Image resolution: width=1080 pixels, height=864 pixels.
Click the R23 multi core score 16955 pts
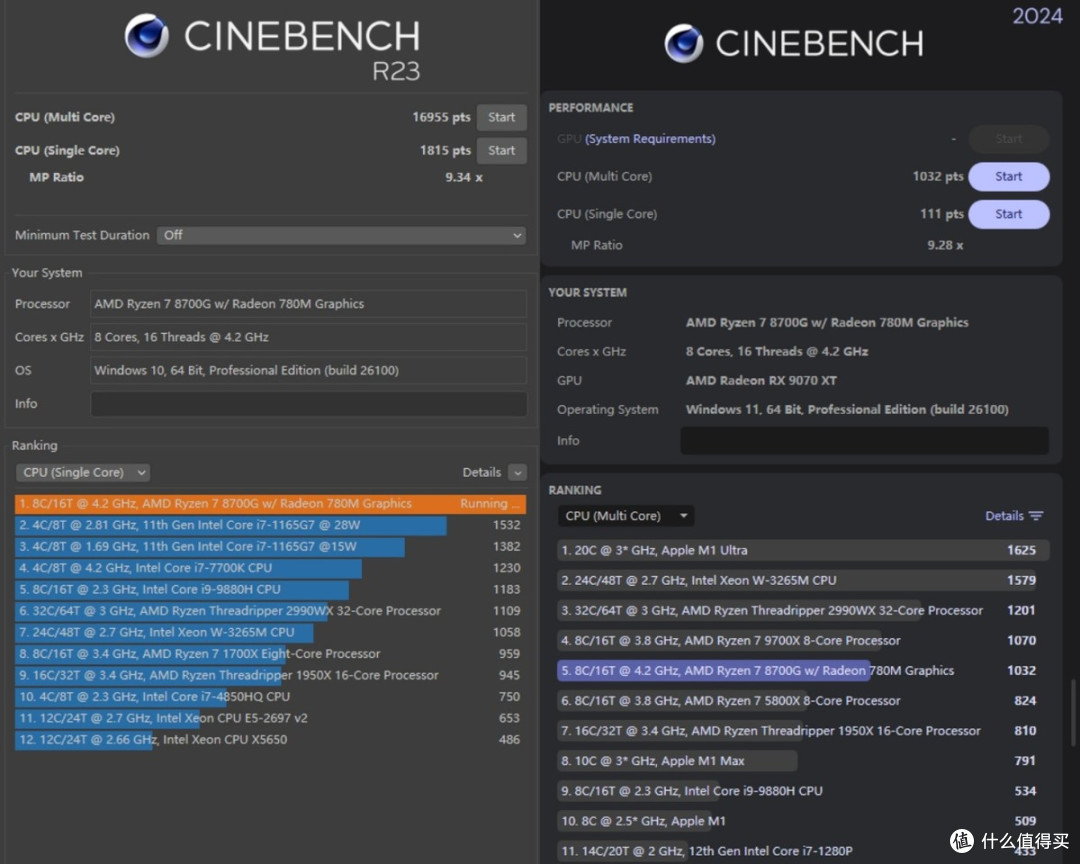click(x=441, y=117)
